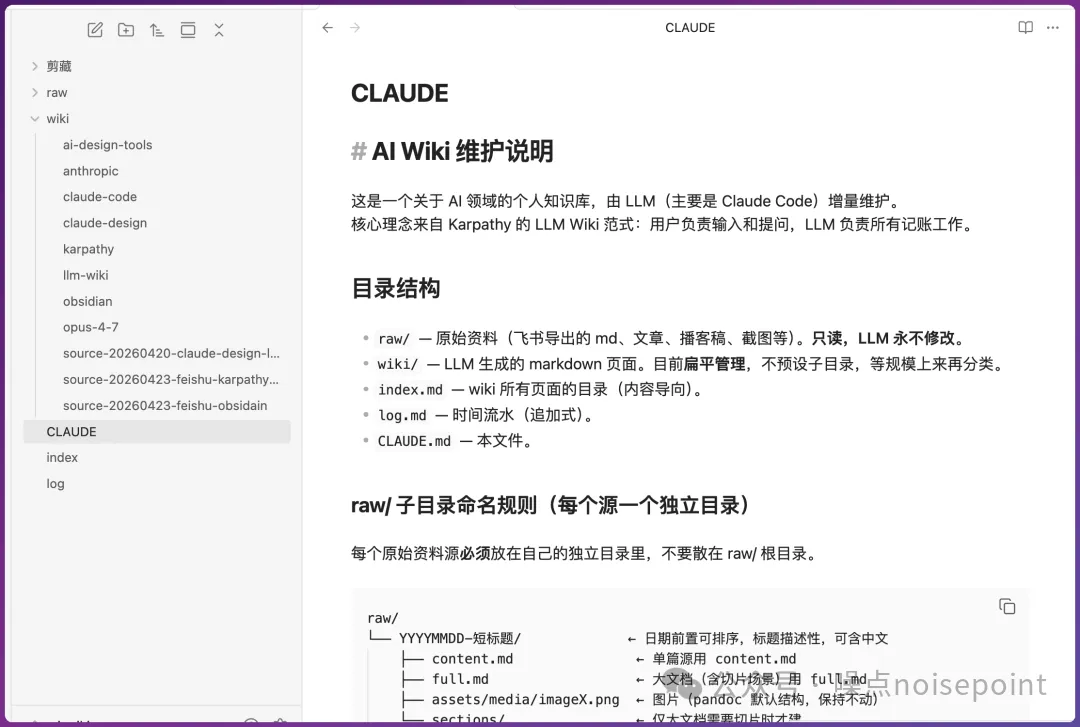Open the karpathy note
The image size is (1080, 727).
click(x=88, y=249)
